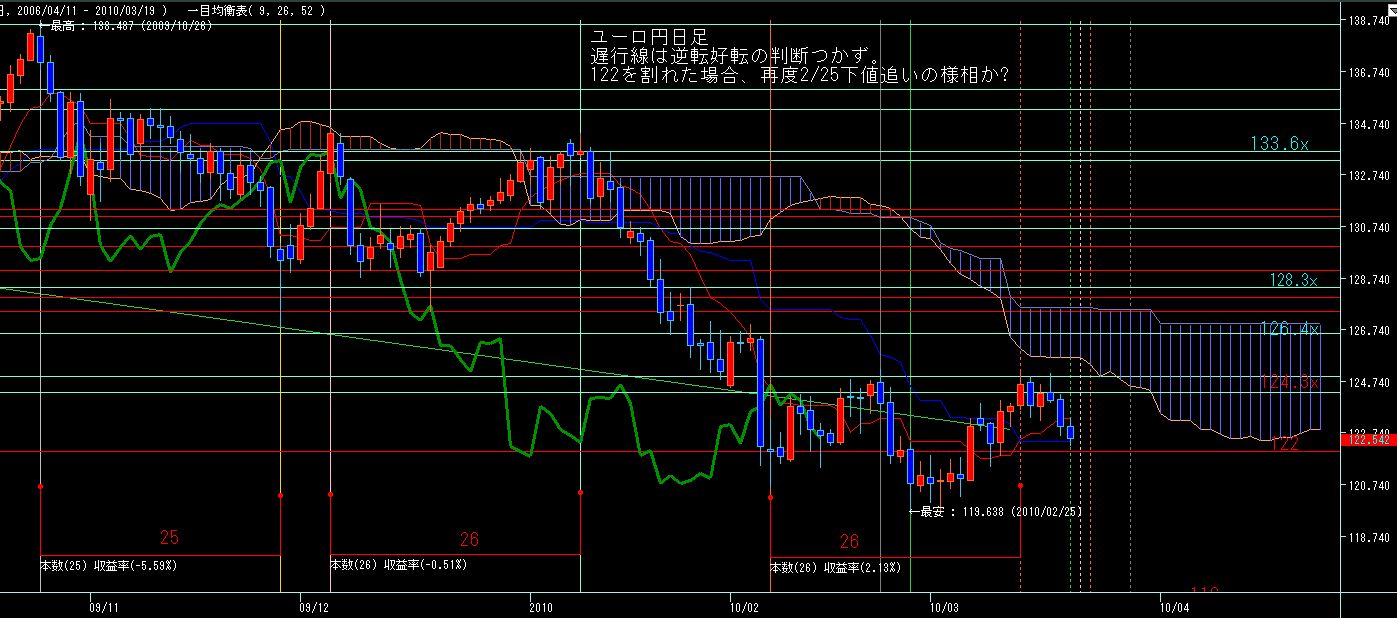Image resolution: width=1397 pixels, height=618 pixels.
Task: Click the comment line starting 122を割れた場合
Action: tap(799, 75)
